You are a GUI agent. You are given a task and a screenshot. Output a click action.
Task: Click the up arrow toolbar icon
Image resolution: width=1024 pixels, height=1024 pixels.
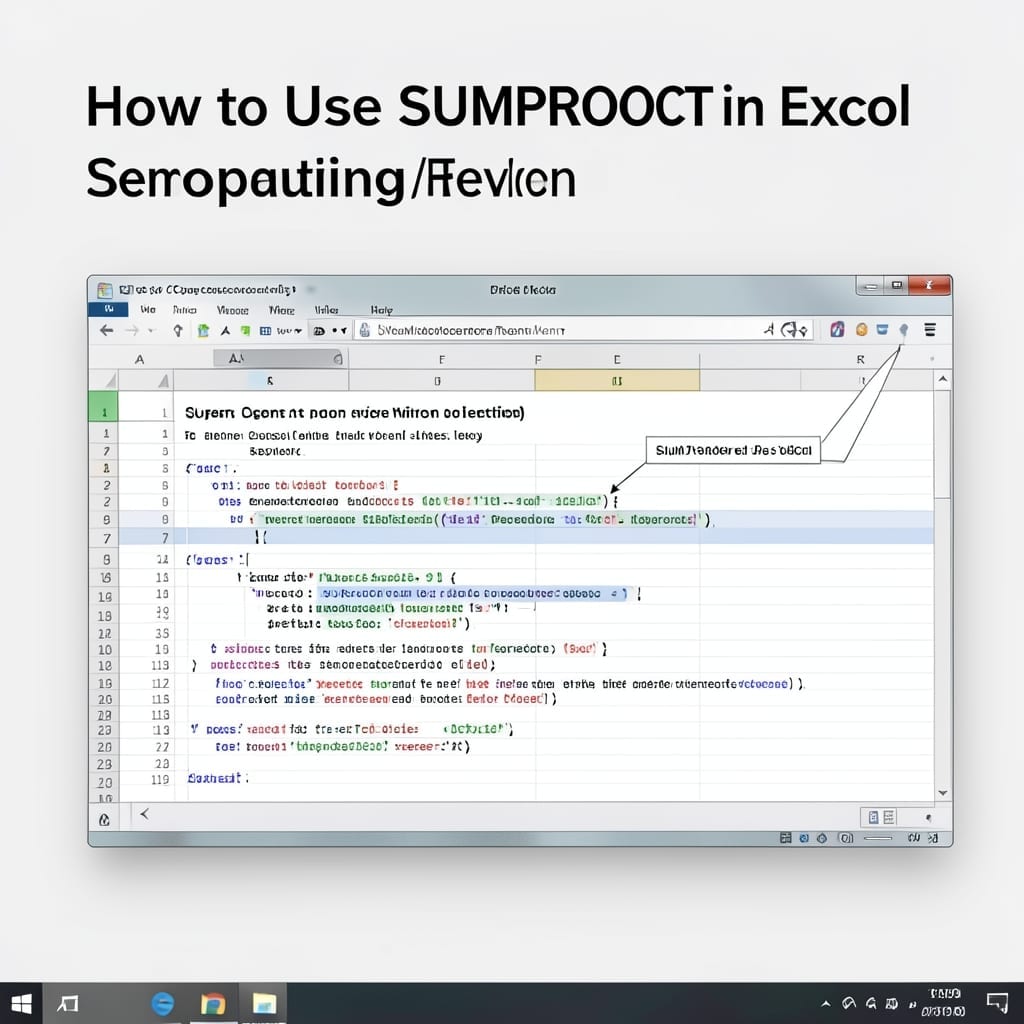pyautogui.click(x=178, y=330)
